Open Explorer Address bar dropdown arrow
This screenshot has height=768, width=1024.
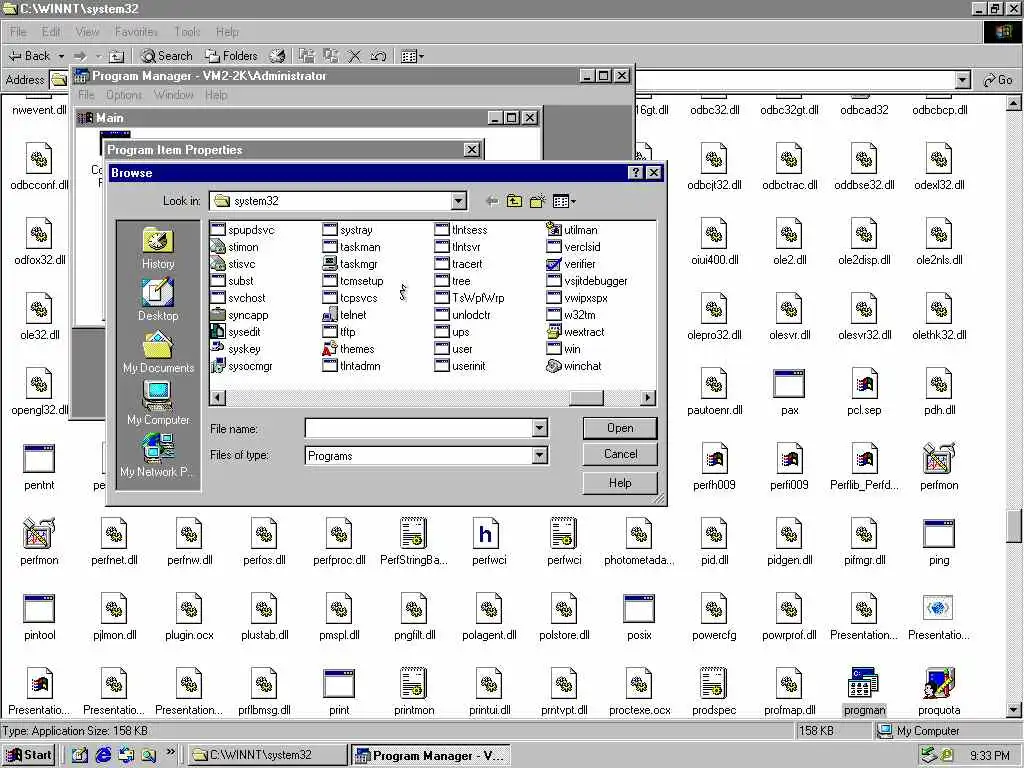(x=963, y=80)
